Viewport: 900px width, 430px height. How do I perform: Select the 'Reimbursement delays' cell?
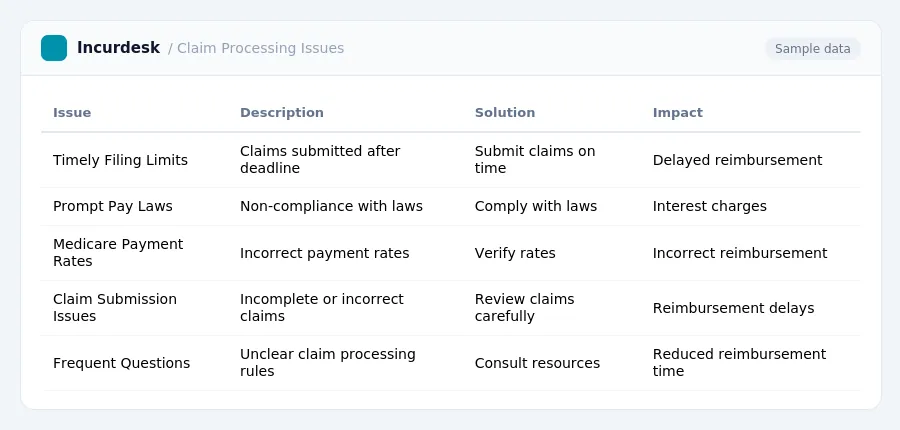[x=734, y=308]
